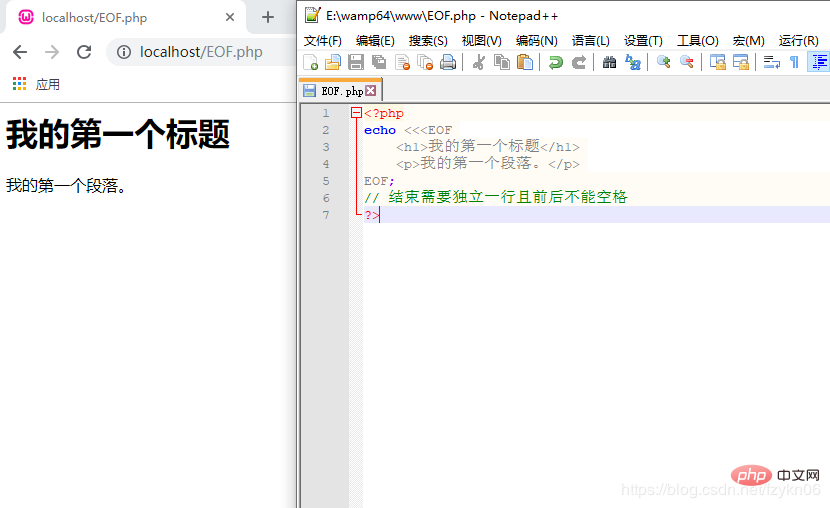Reload the localhost page
The height and width of the screenshot is (508, 830).
click(x=84, y=52)
